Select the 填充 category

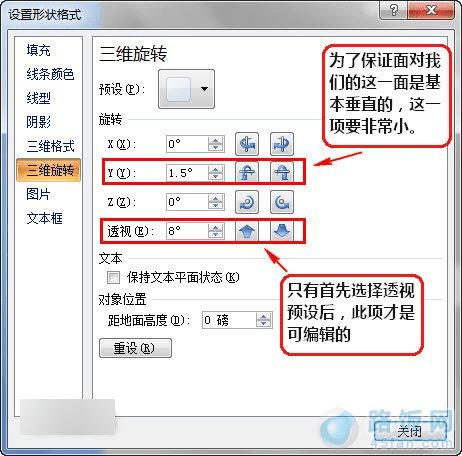tap(38, 50)
